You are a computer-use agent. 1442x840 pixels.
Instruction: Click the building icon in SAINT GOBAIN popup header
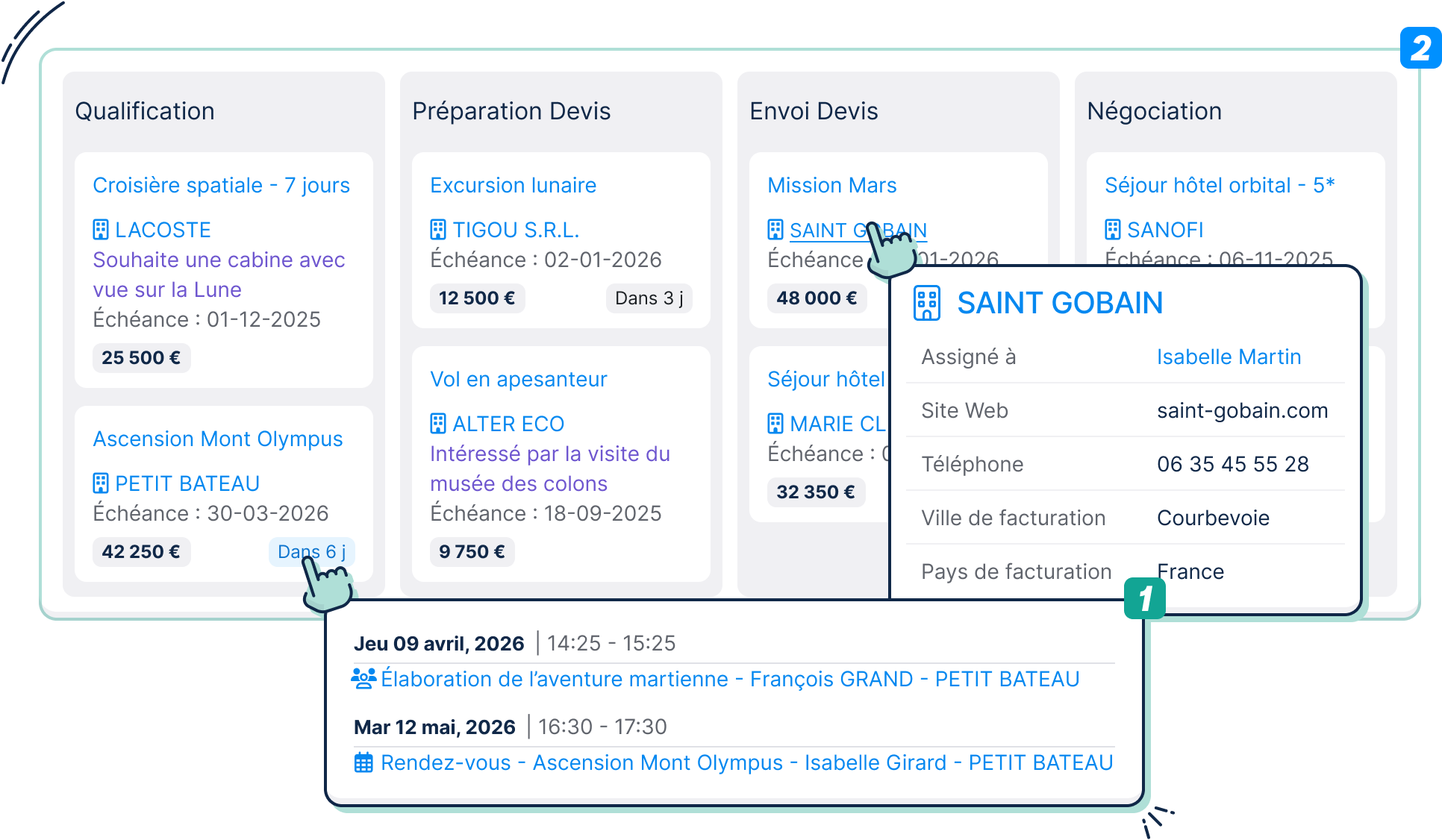[x=927, y=303]
